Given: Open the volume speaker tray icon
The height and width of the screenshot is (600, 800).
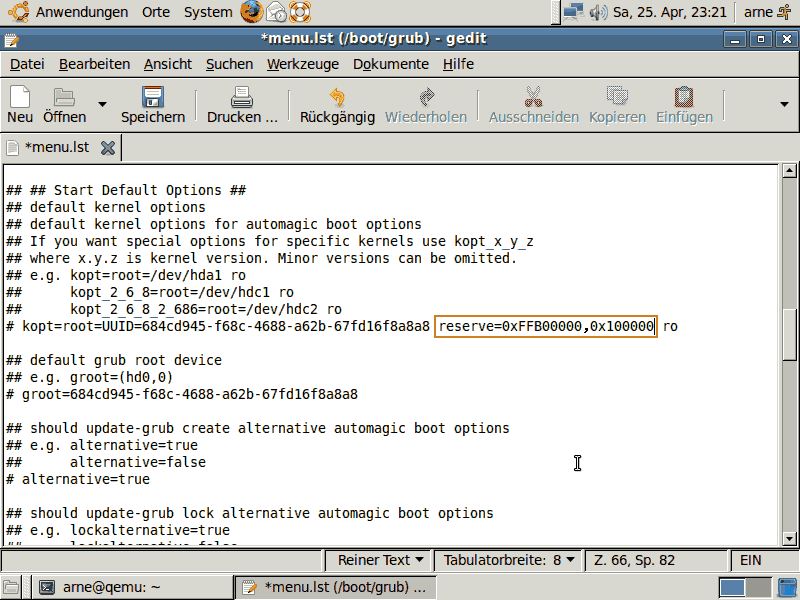Looking at the screenshot, I should 598,12.
